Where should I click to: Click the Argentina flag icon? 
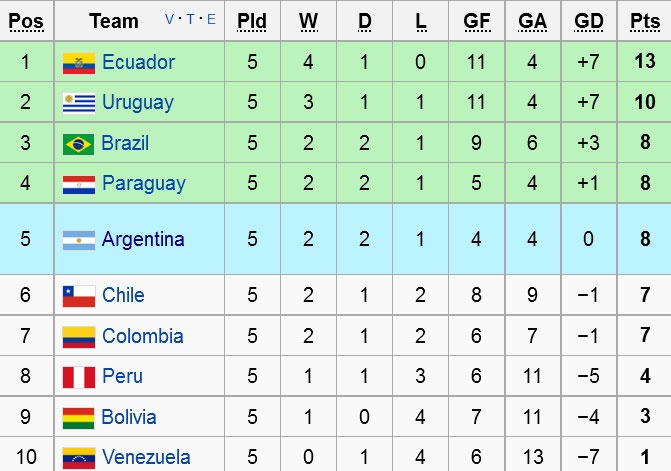click(x=78, y=240)
